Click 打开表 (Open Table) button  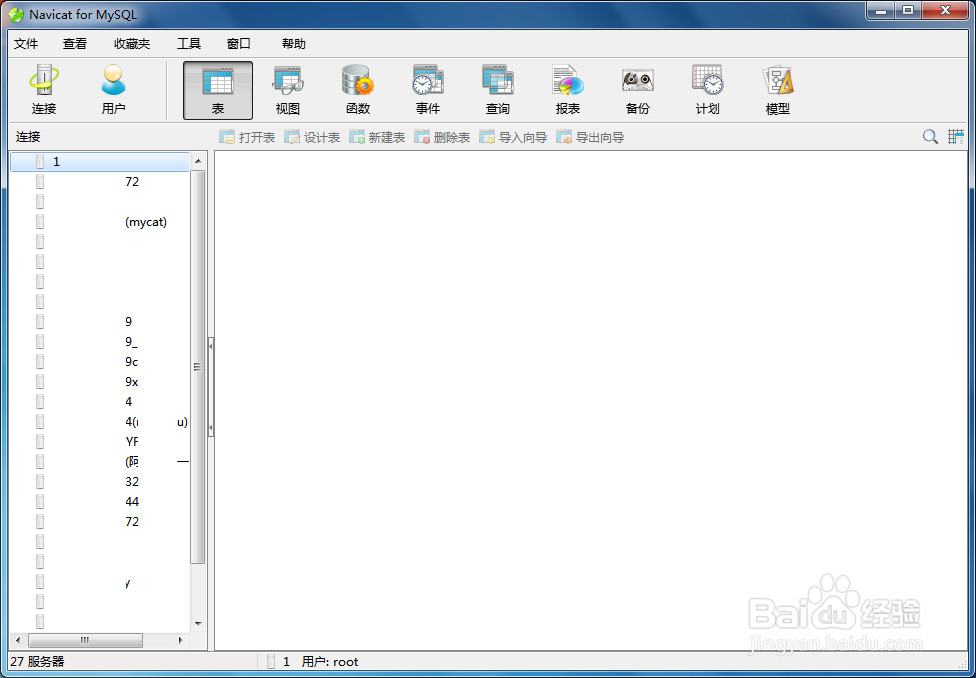[x=247, y=138]
